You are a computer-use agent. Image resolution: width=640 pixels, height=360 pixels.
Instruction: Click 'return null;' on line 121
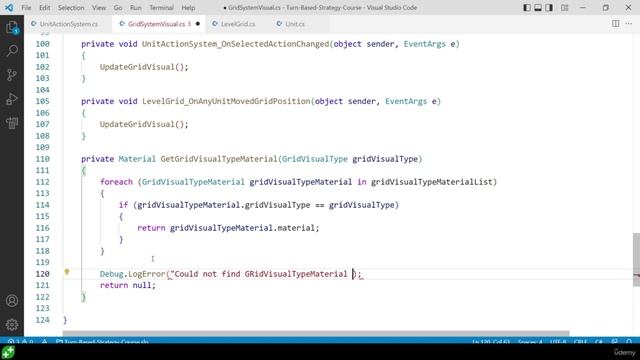(x=128, y=285)
